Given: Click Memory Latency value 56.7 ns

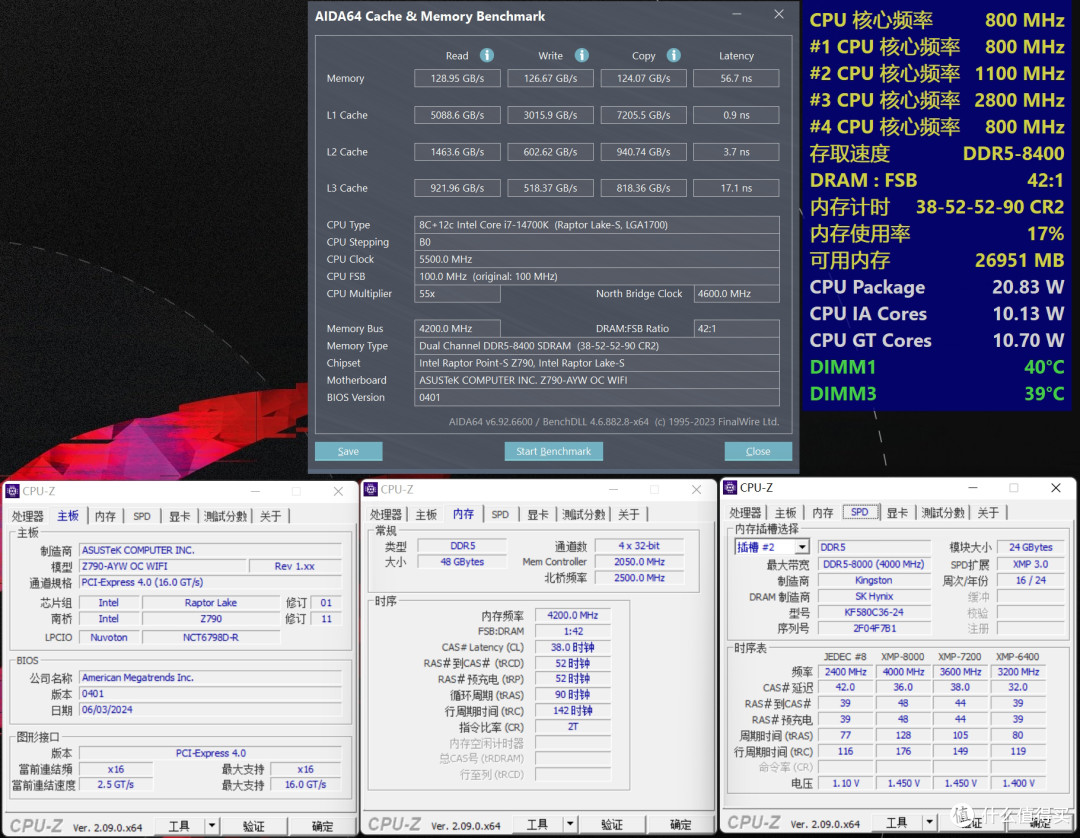Looking at the screenshot, I should click(736, 78).
